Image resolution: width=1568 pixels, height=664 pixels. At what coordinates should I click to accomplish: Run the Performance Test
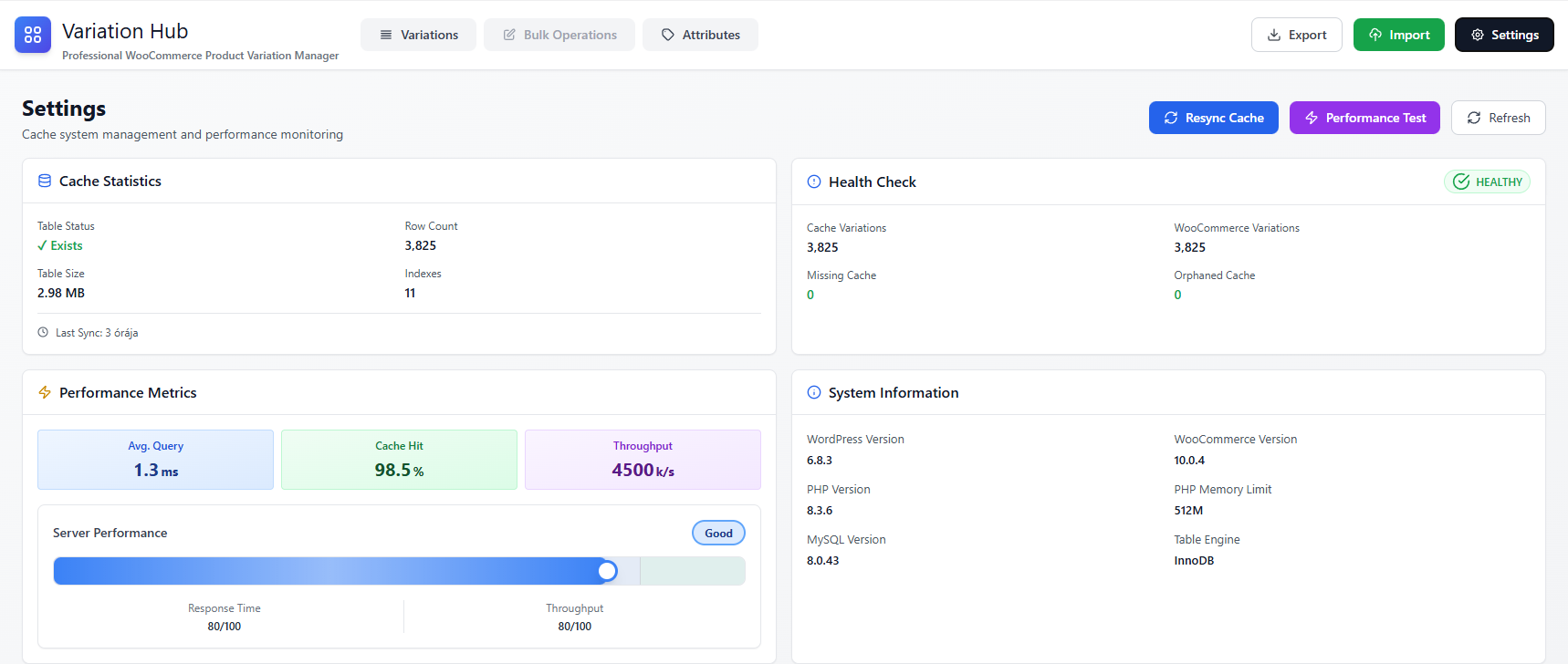point(1364,118)
